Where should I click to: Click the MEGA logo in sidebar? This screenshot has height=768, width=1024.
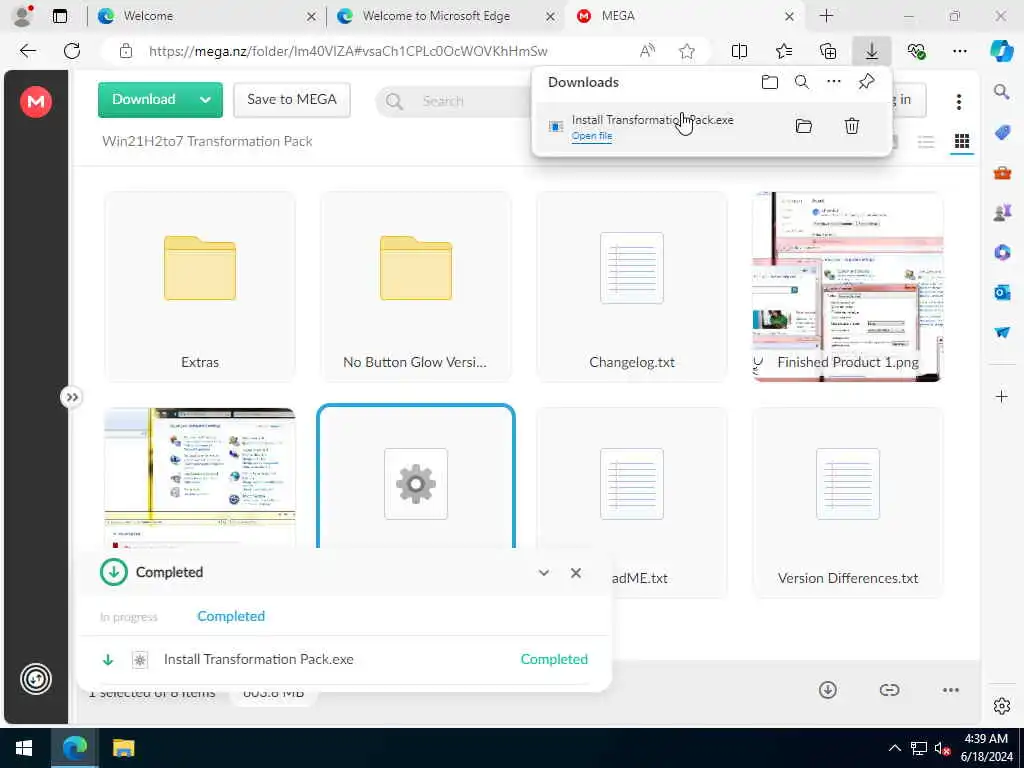36,101
